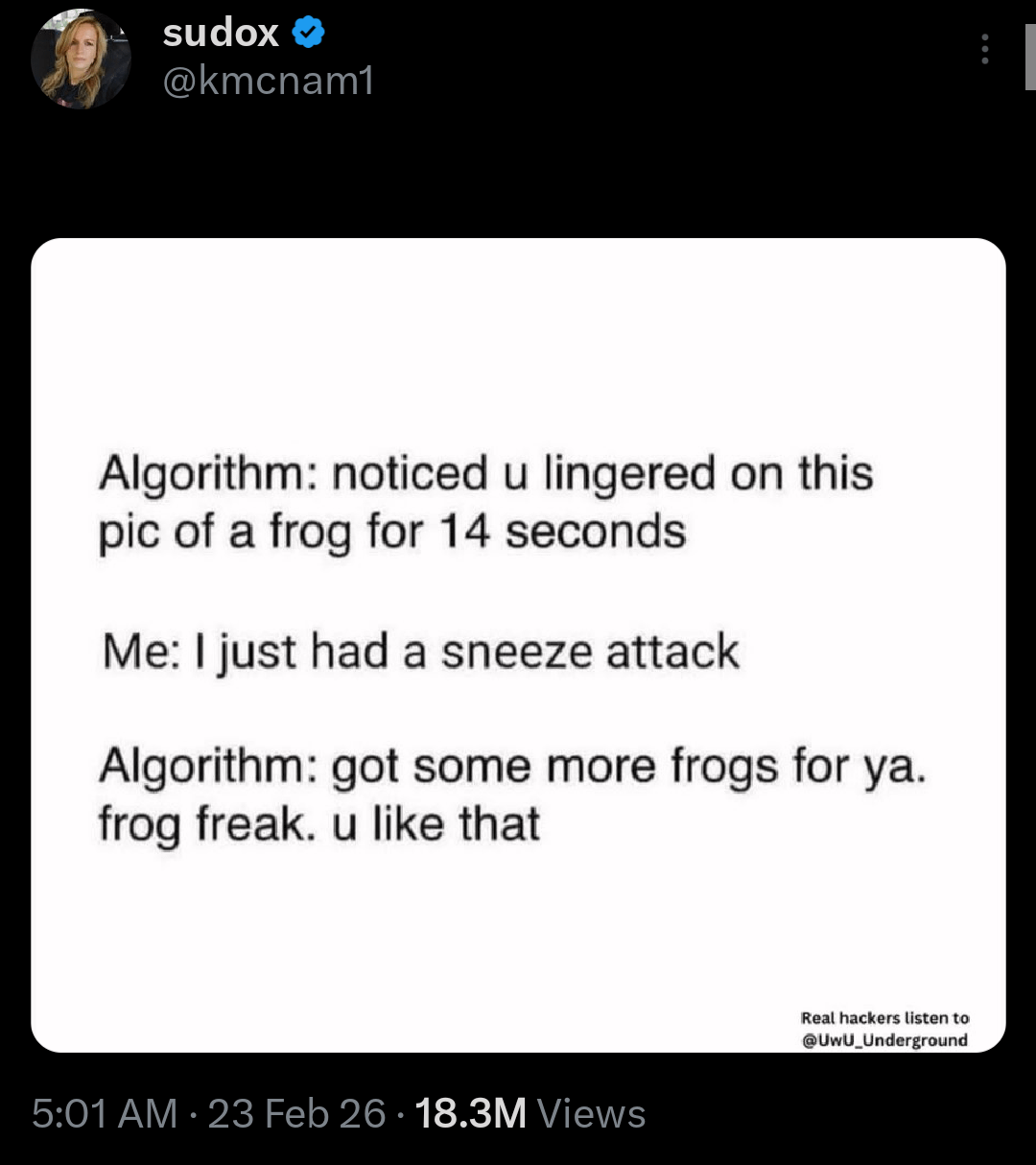Click the line "Algorithm: noticed u lingered on this"
The image size is (1036, 1165).
[x=485, y=474]
